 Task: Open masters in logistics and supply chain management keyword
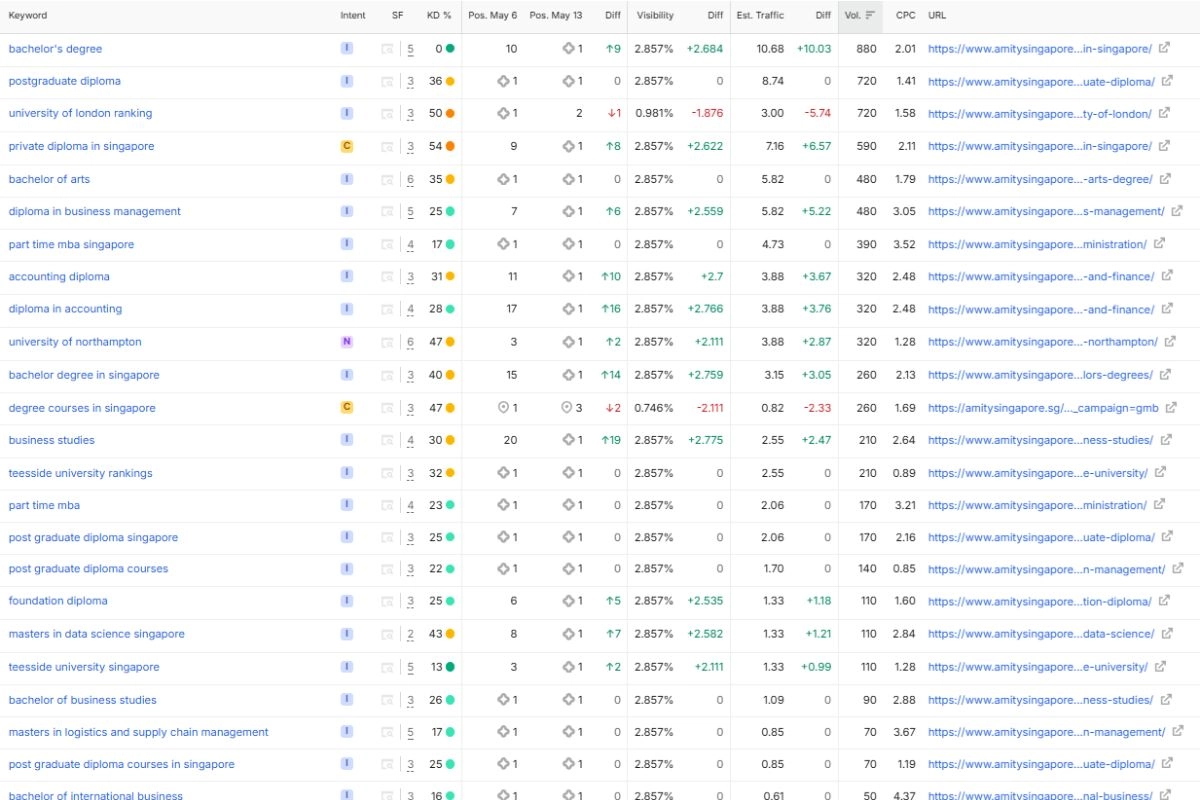[138, 732]
